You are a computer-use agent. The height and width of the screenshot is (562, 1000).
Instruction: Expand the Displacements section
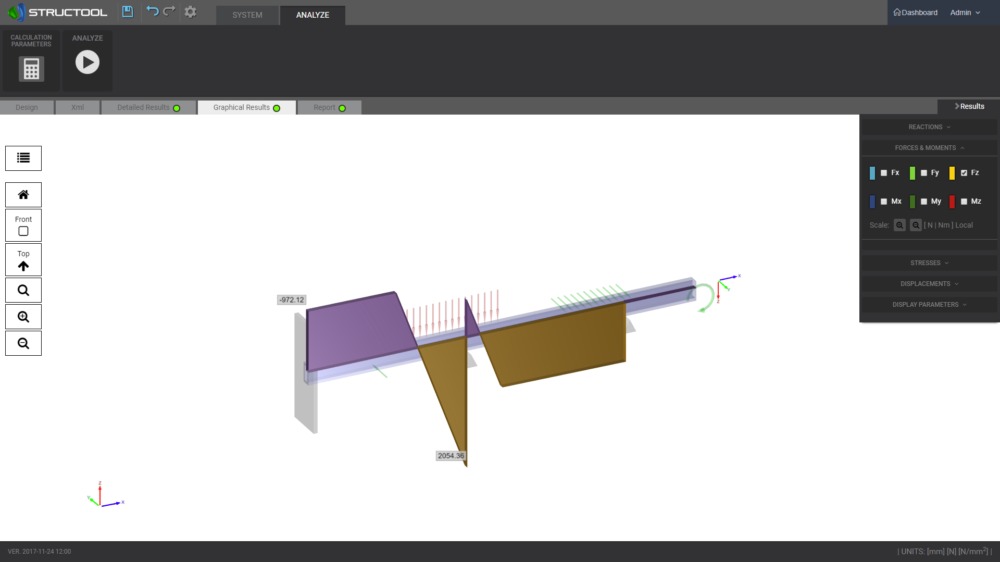929,284
